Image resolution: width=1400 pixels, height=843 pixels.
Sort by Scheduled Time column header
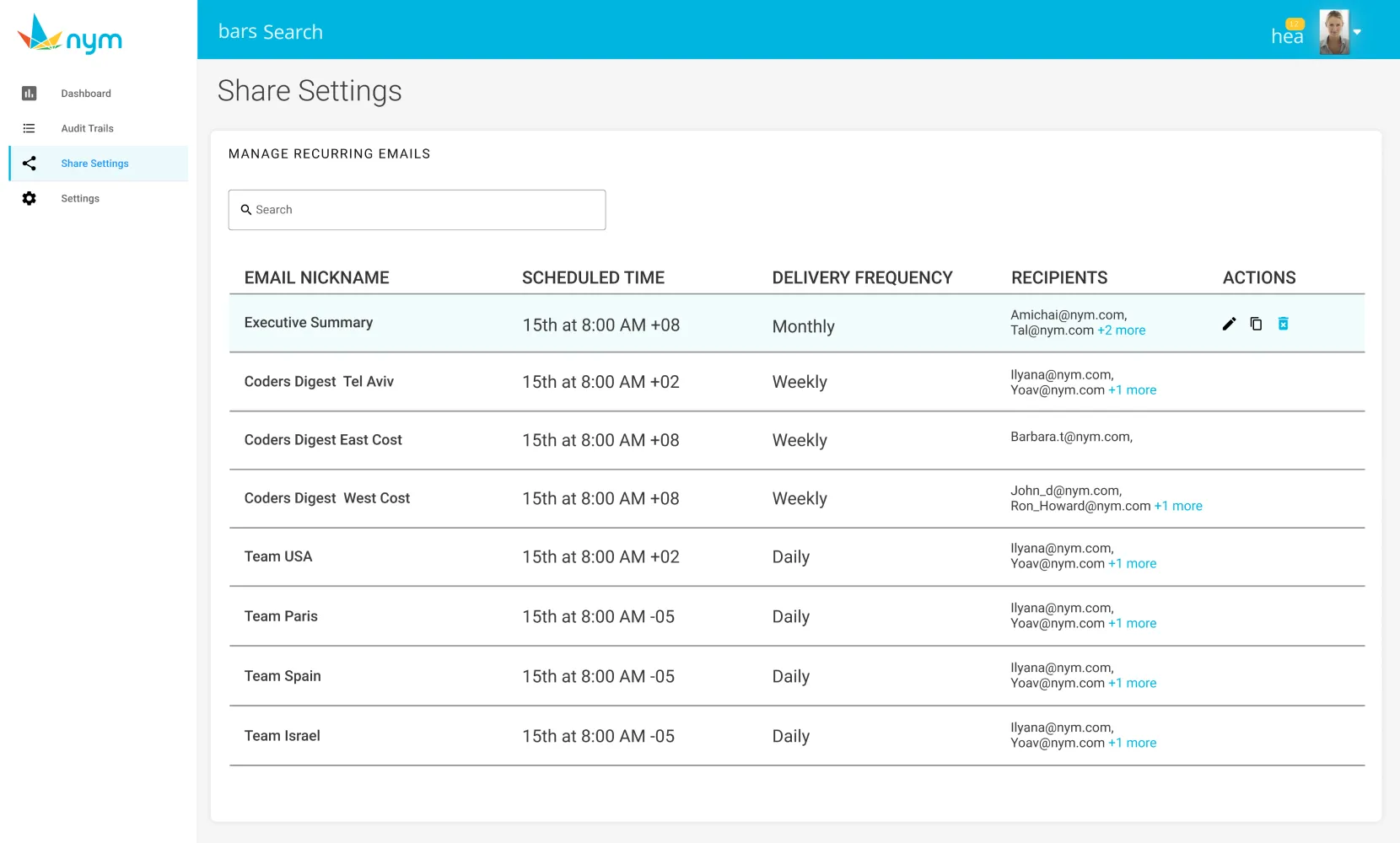coord(593,278)
